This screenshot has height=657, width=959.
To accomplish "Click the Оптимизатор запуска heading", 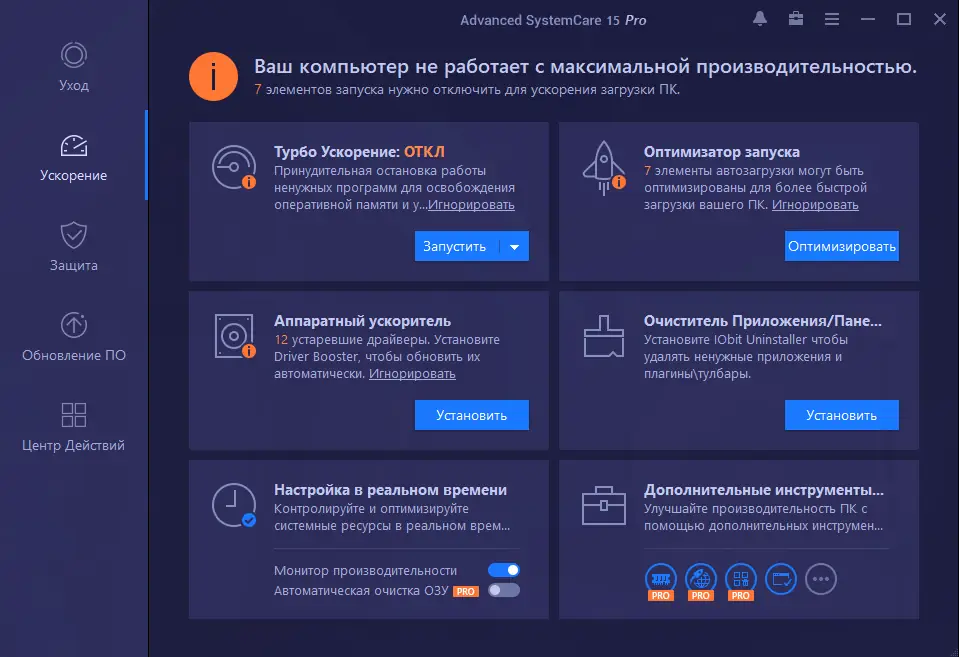I will pyautogui.click(x=722, y=152).
